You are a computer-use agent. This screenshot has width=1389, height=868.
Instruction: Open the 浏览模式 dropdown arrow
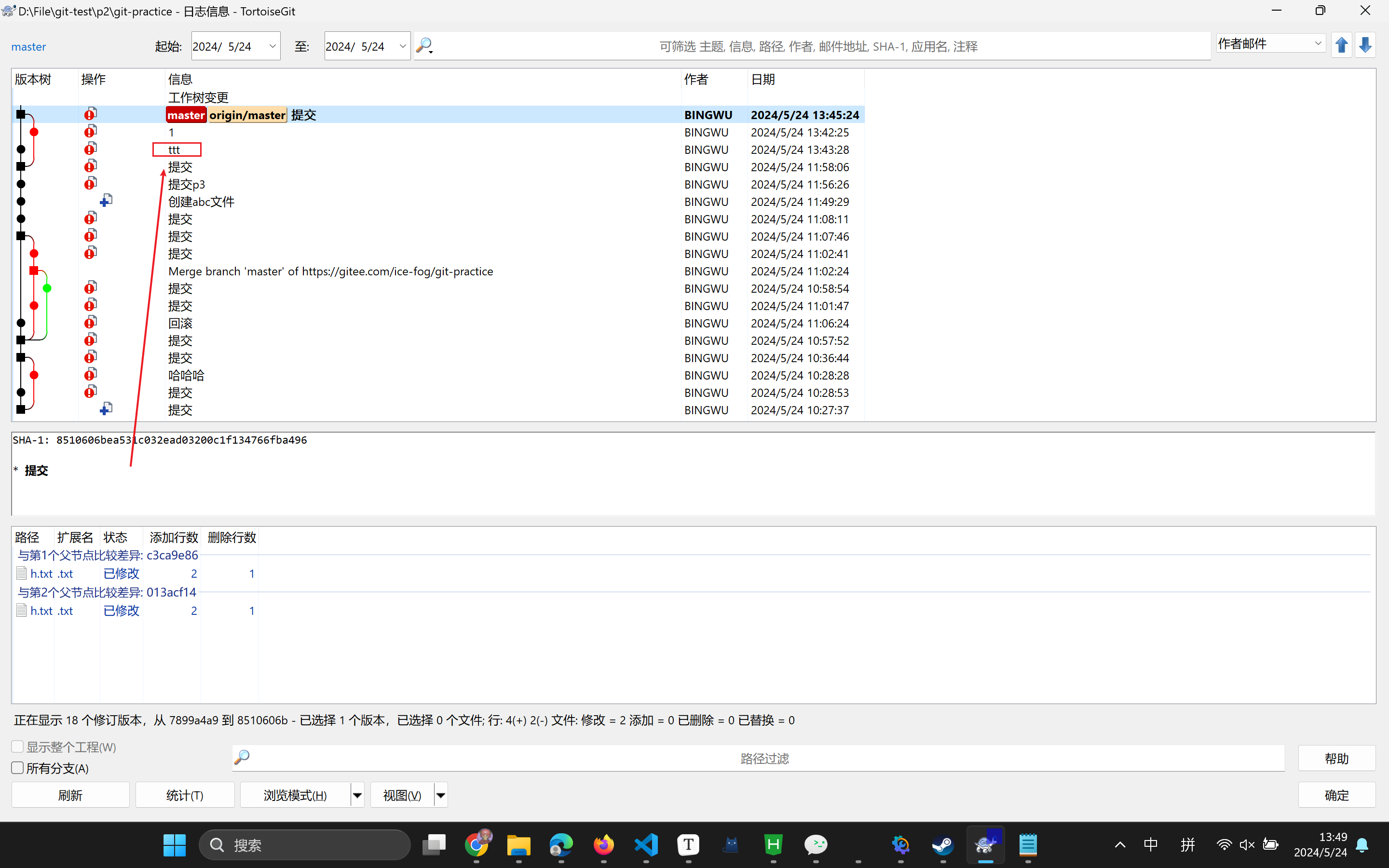[357, 795]
